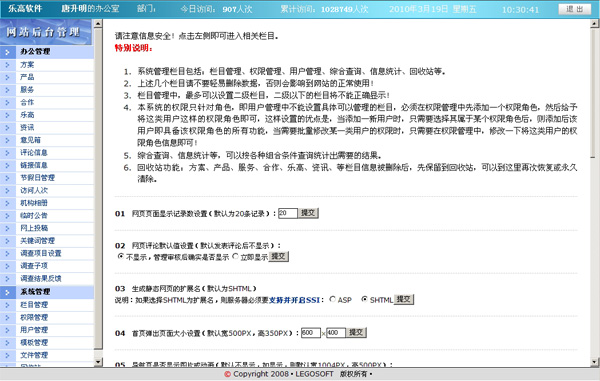Select the 立即显示 radio option

tap(235, 256)
